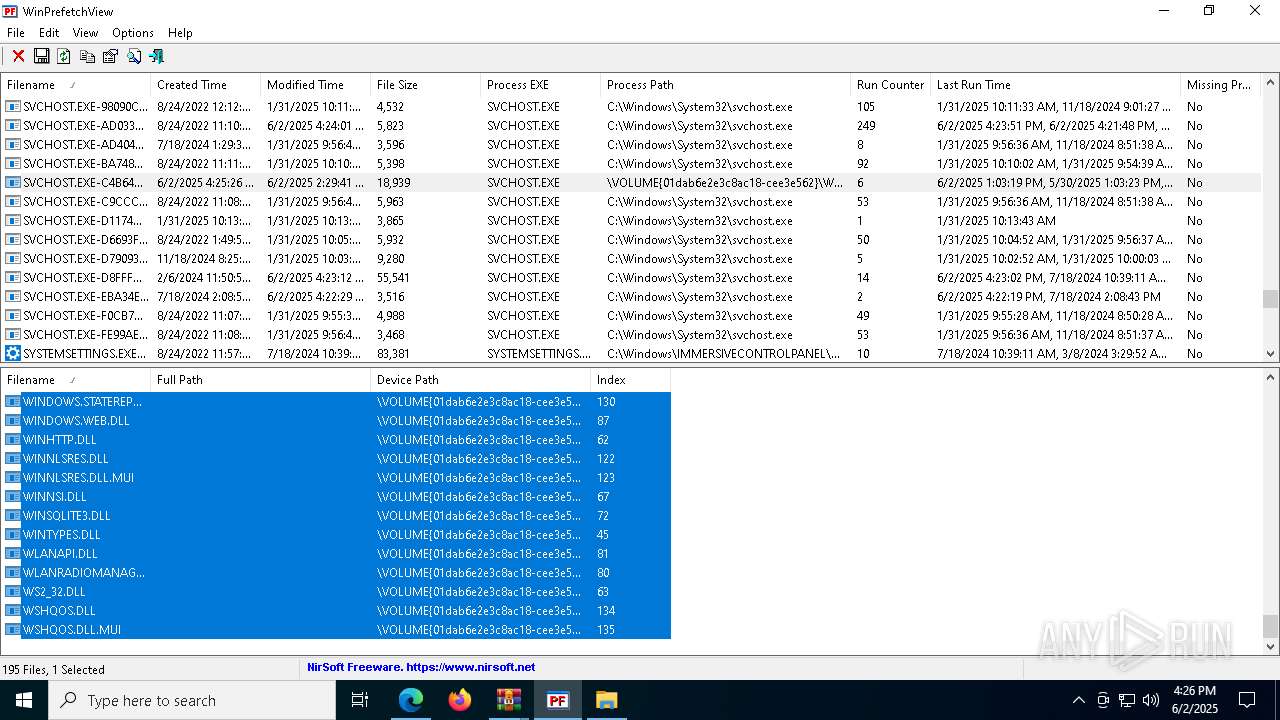Click the red X delete selected files icon
The width and height of the screenshot is (1280, 720).
18,57
